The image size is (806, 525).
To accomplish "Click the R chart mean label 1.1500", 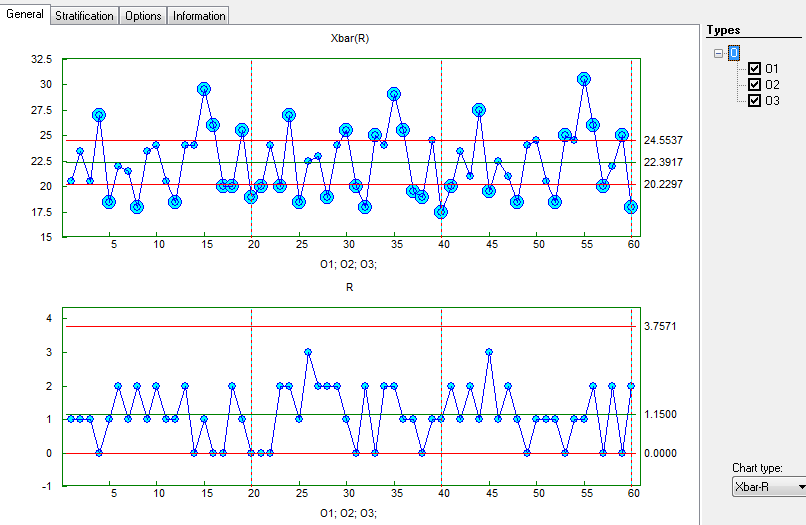I will coord(663,414).
